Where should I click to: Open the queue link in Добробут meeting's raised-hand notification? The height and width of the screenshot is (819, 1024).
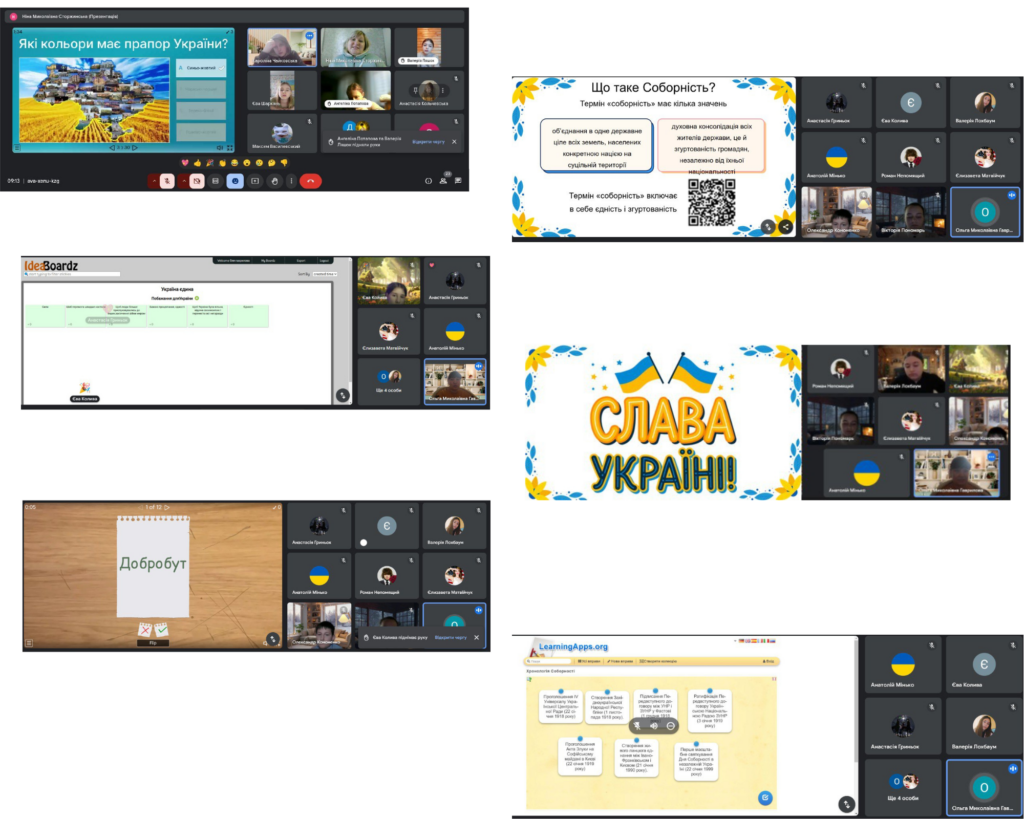coord(451,637)
